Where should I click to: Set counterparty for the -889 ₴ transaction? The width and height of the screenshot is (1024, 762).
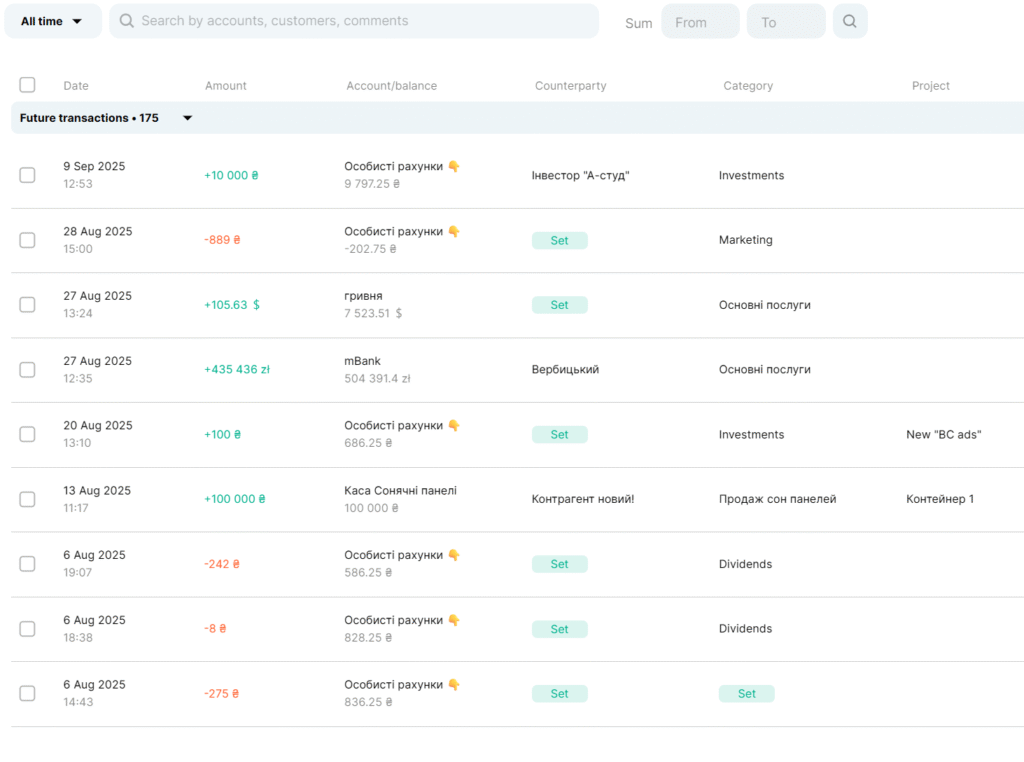point(559,240)
